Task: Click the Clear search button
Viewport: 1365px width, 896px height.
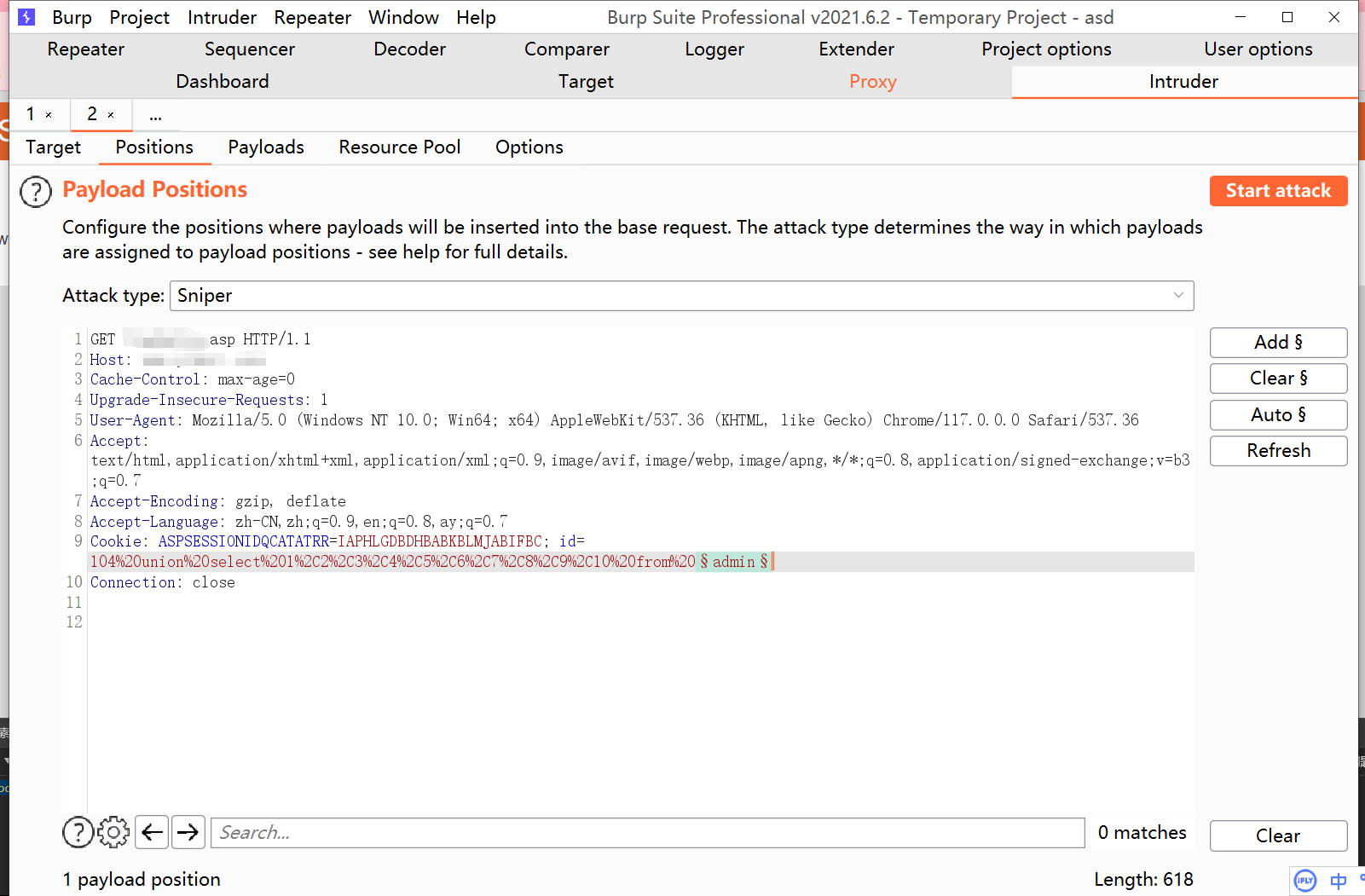Action: (x=1278, y=836)
